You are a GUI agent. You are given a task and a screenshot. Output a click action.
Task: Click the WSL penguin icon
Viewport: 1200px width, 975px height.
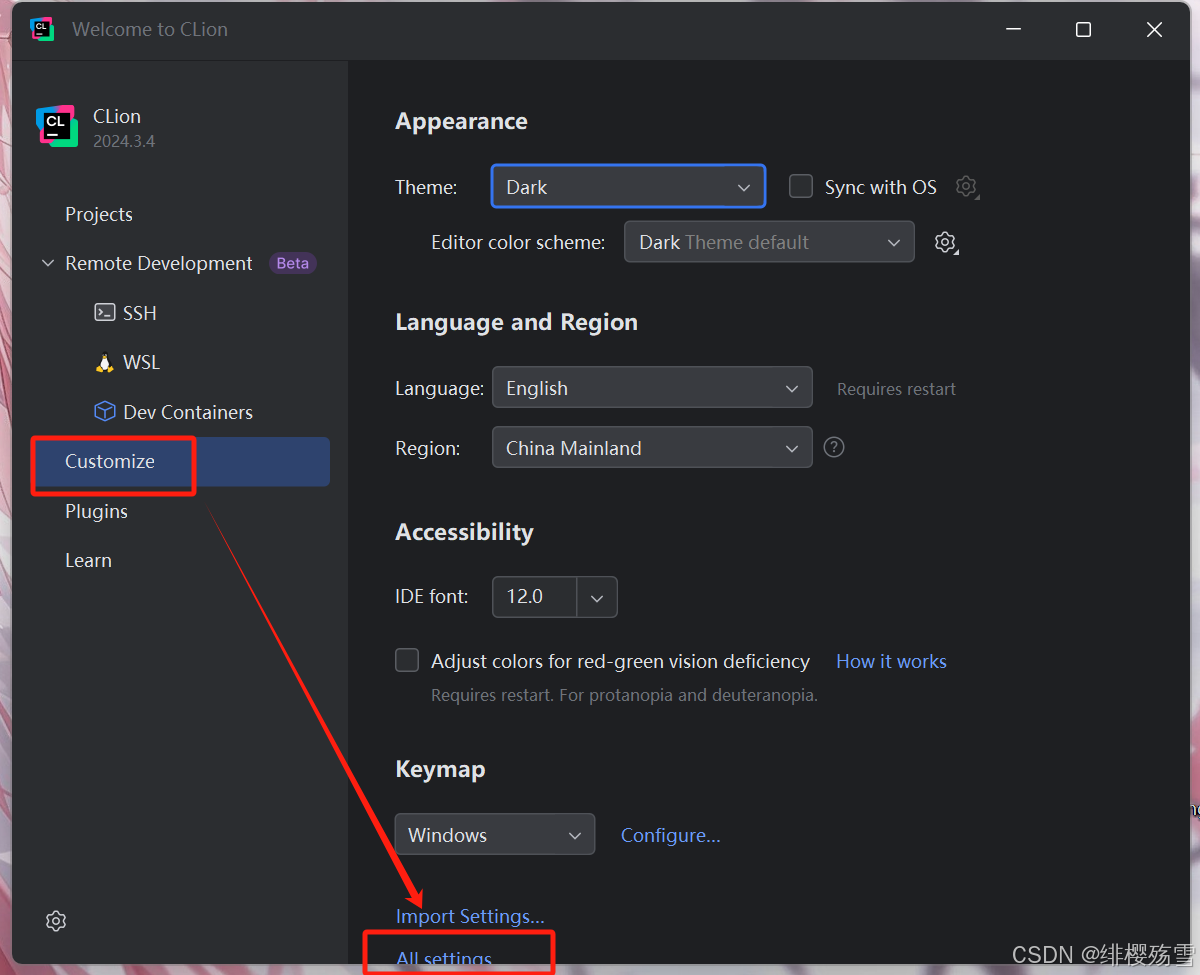105,362
